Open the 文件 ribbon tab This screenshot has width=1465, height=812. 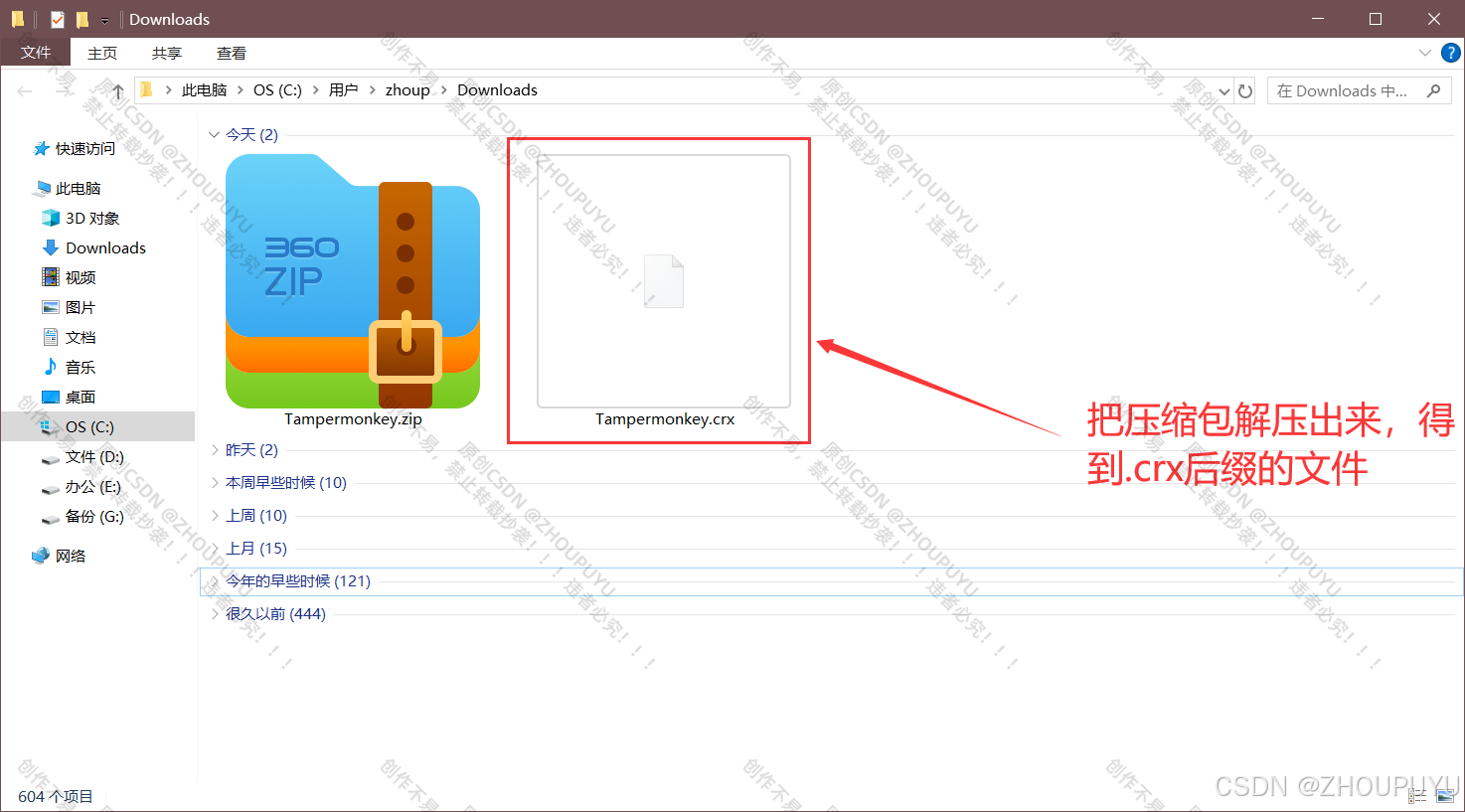[x=36, y=53]
